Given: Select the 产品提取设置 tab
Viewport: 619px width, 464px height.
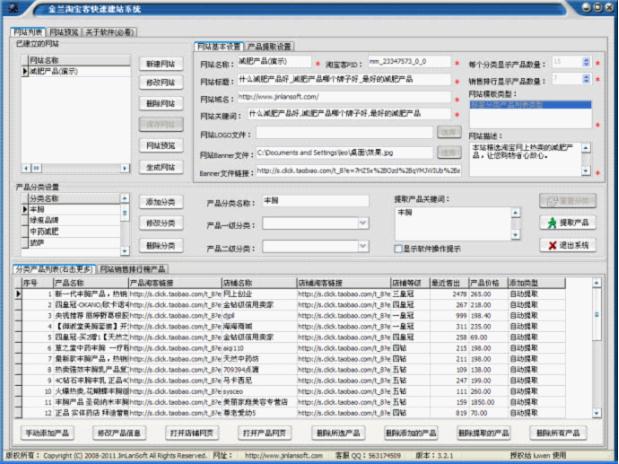Looking at the screenshot, I should point(270,46).
